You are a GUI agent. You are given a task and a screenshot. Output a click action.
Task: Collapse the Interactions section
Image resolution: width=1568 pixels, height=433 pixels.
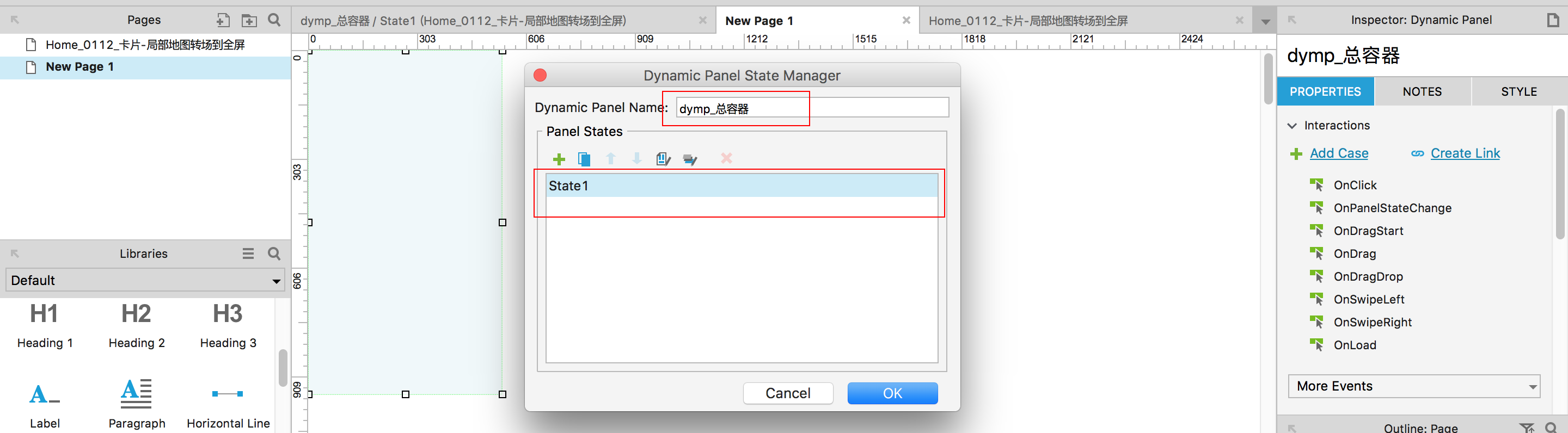tap(1293, 126)
